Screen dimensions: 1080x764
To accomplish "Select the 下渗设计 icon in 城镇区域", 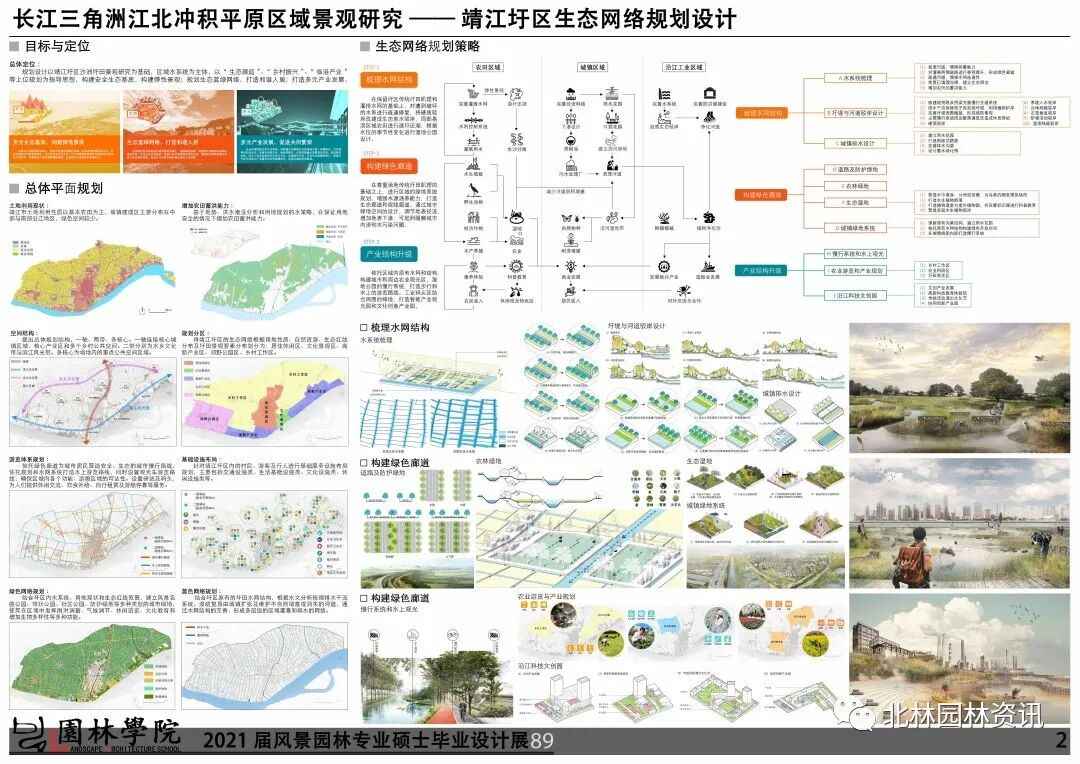I will click(570, 117).
